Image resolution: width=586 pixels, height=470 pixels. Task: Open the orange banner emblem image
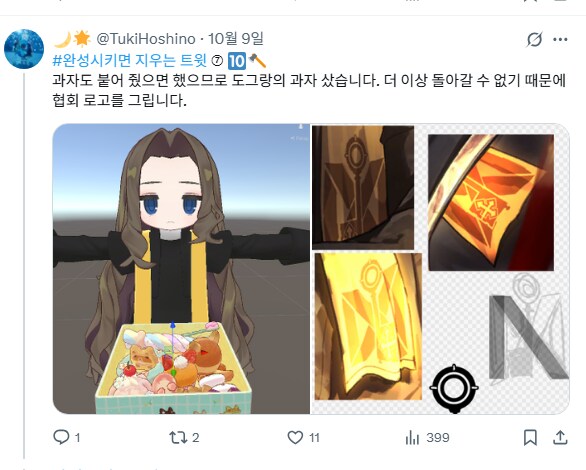tap(491, 202)
